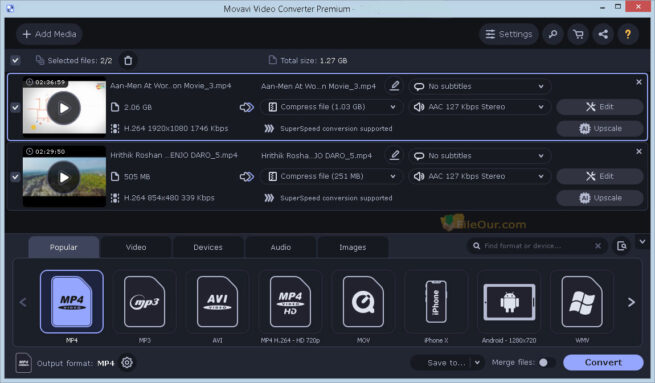This screenshot has height=383, width=655.
Task: Open the Settings menu
Action: coord(508,34)
